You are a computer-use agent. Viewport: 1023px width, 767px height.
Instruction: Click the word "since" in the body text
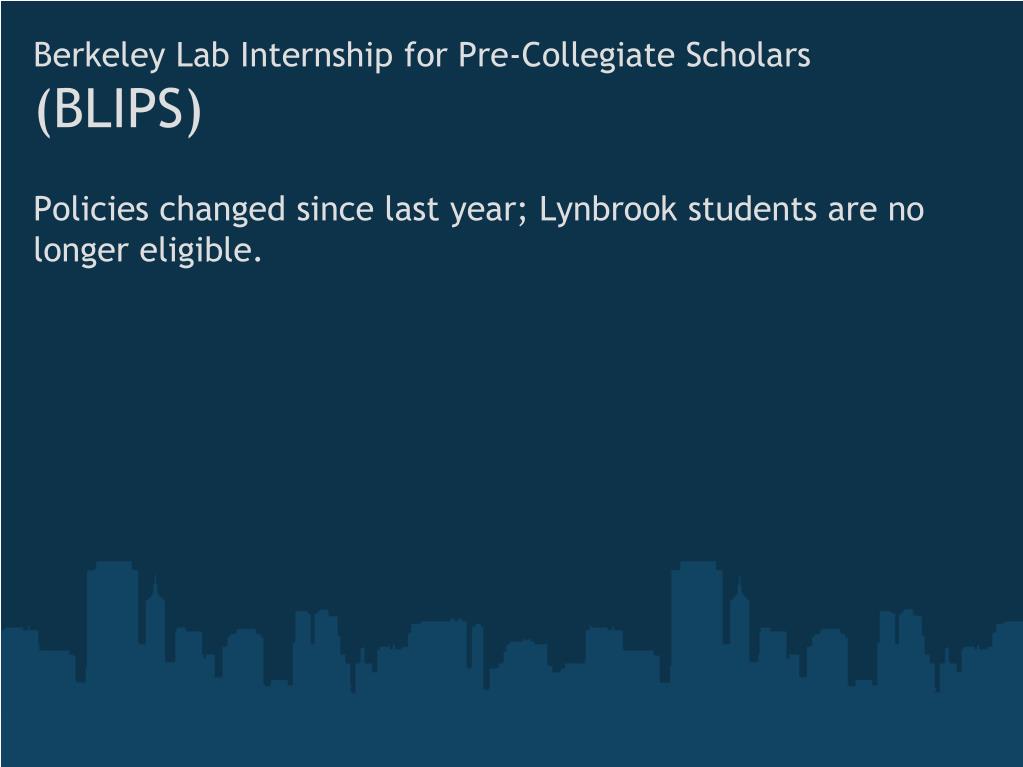335,210
